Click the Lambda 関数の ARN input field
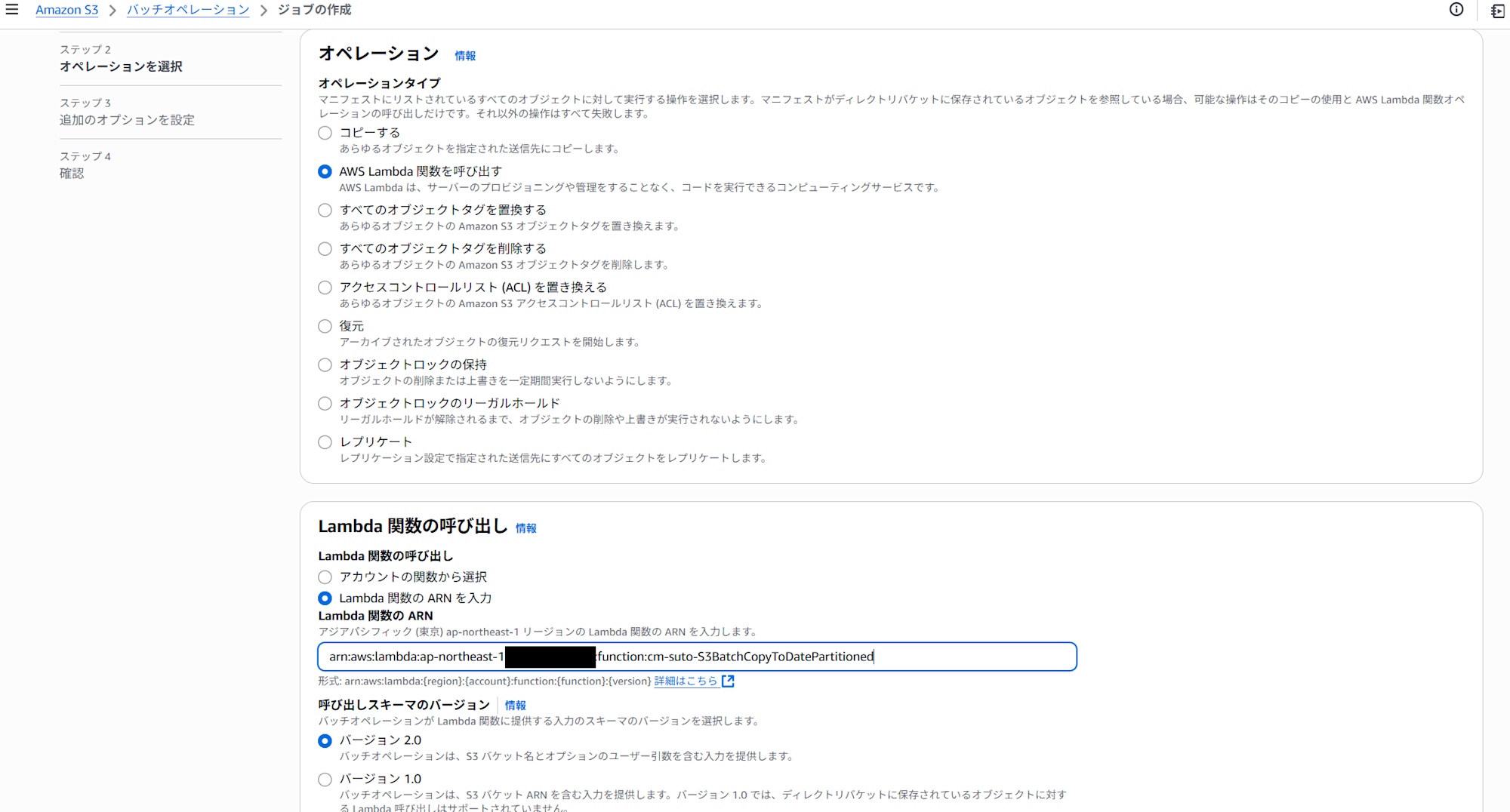The image size is (1510, 812). (697, 657)
